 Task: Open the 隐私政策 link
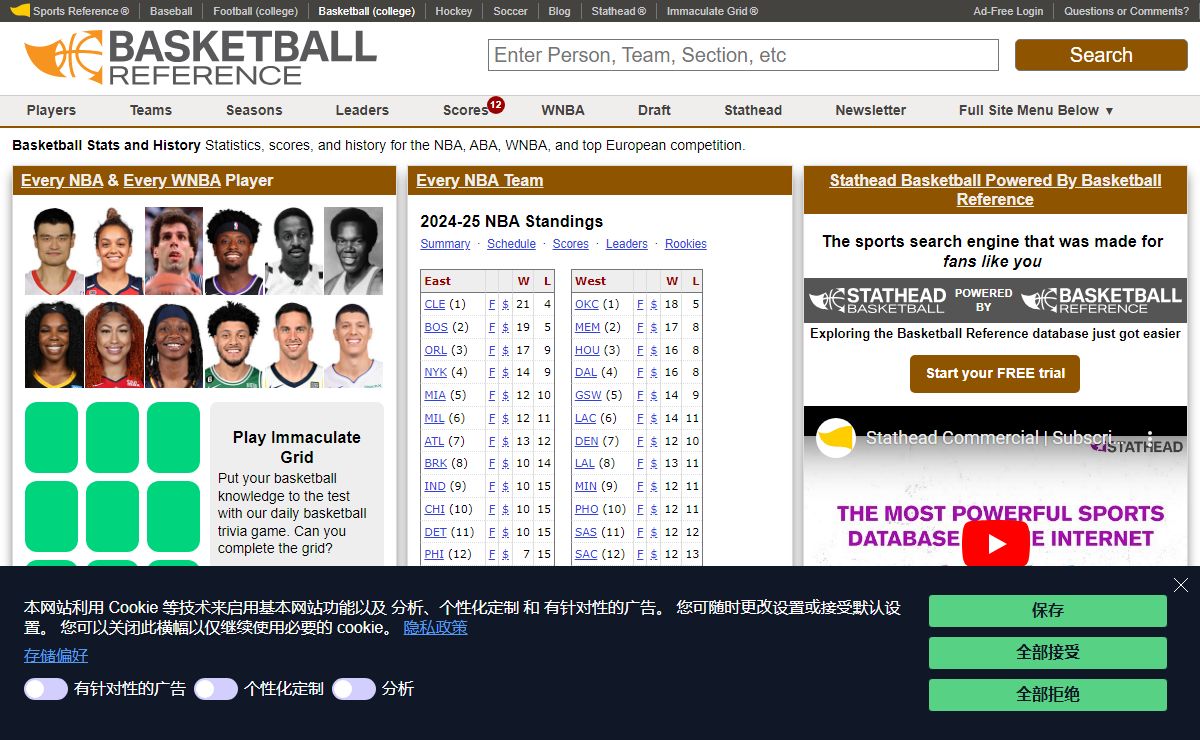tap(435, 627)
